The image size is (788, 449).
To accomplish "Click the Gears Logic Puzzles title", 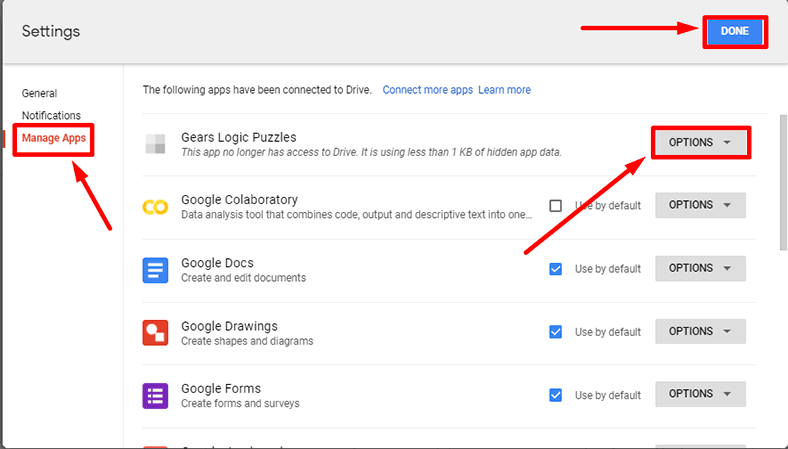I will (239, 137).
